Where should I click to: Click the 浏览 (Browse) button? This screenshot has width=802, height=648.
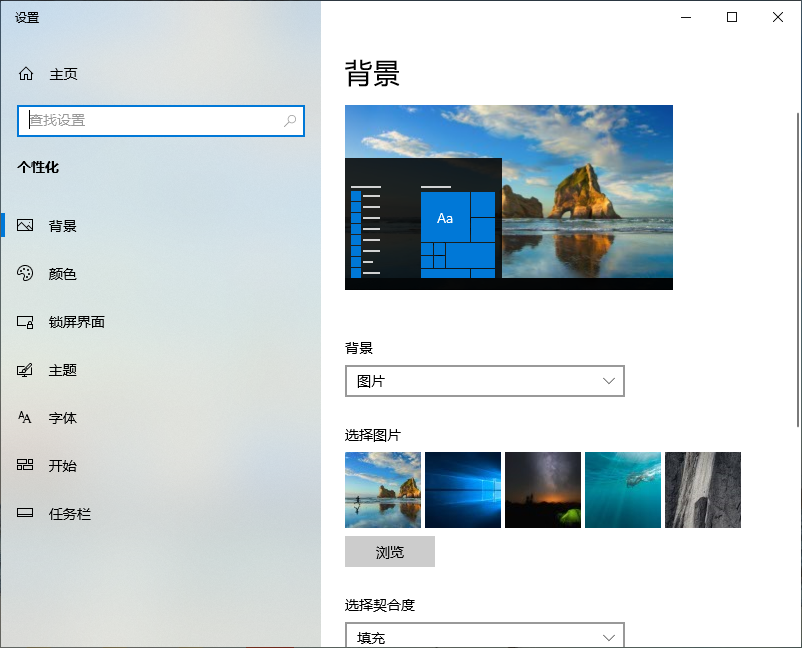[389, 551]
